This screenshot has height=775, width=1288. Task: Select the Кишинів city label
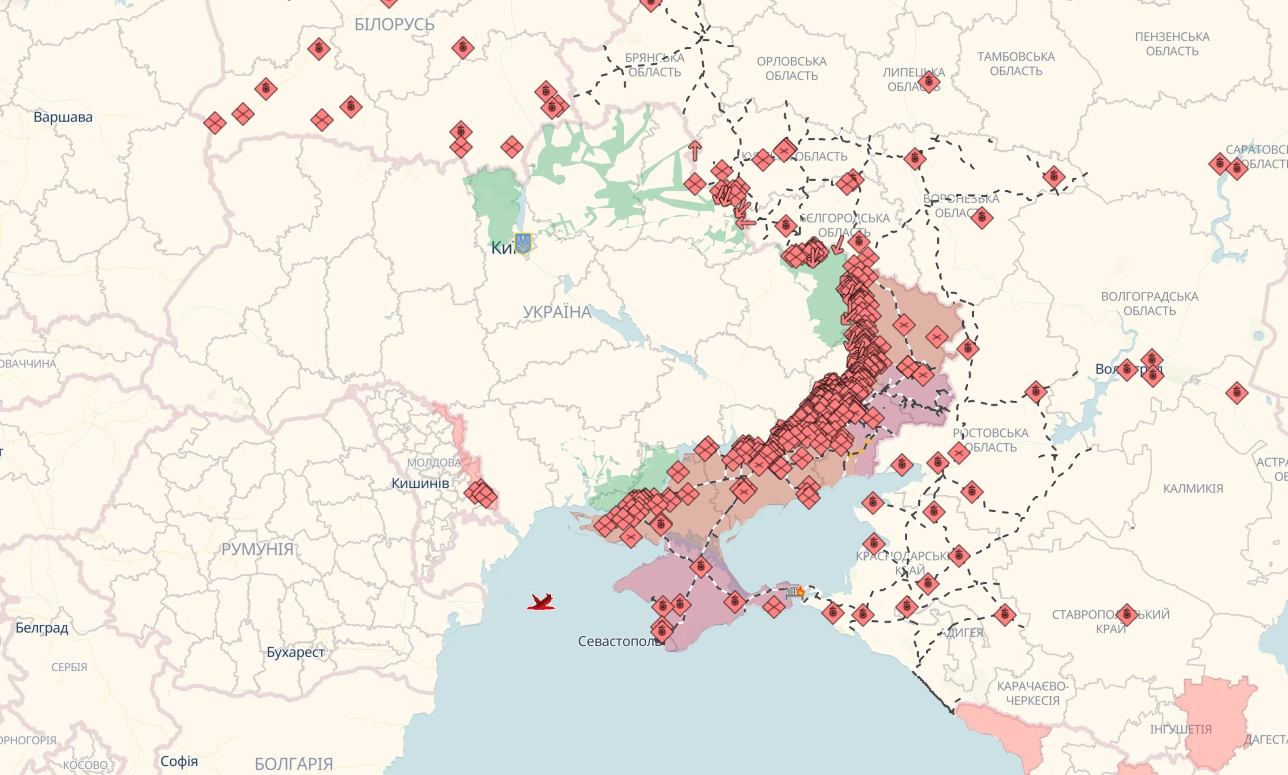[421, 483]
